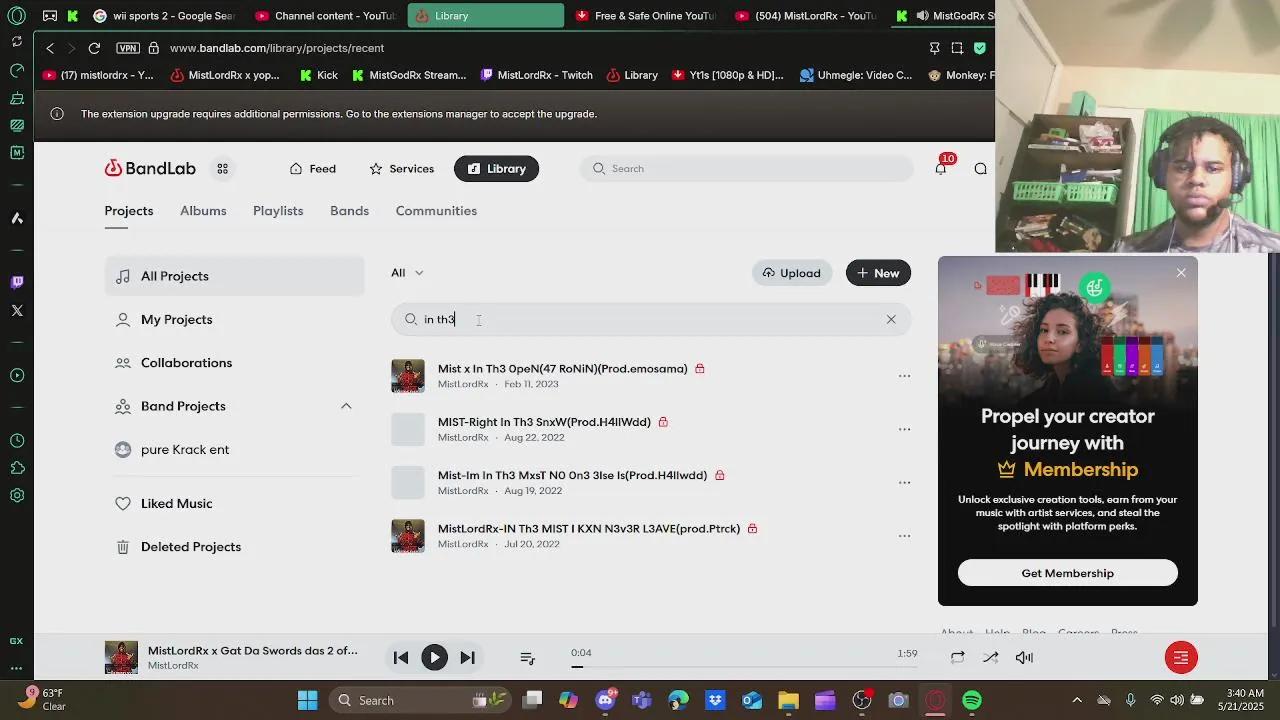
Task: Switch to the Bands tab
Action: tap(349, 211)
